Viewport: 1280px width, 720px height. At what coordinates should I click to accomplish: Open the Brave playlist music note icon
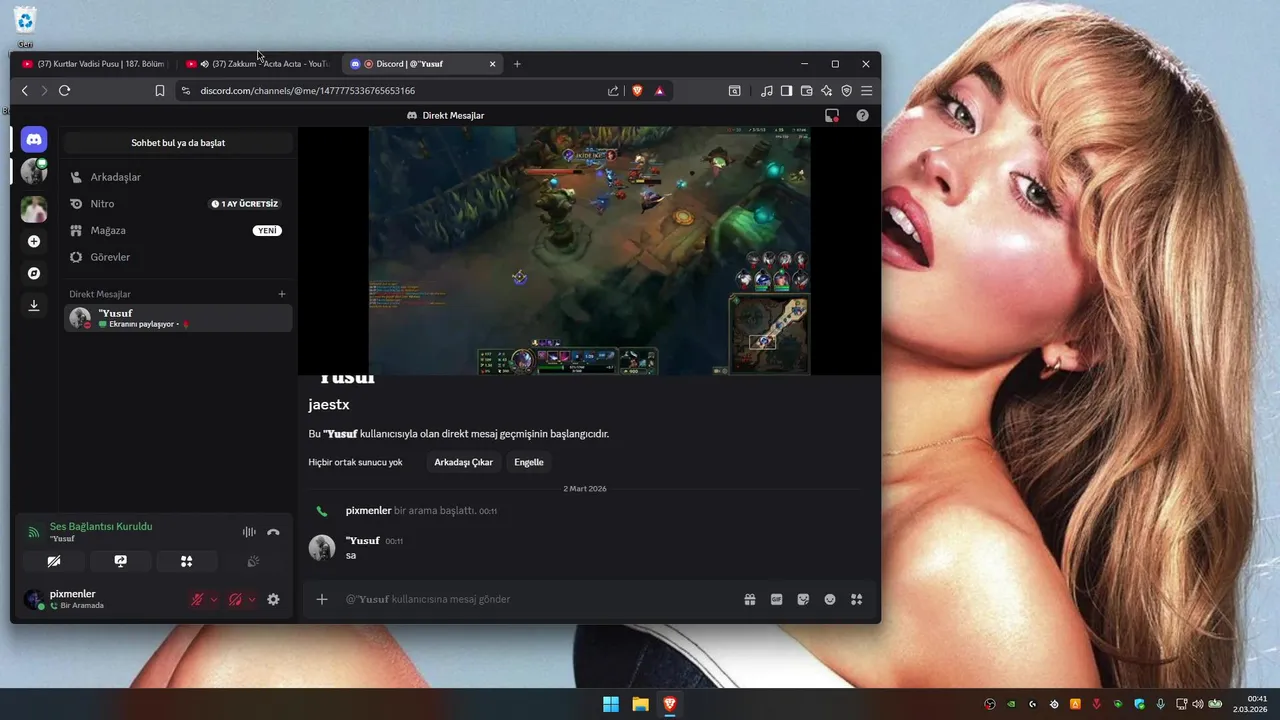coord(767,90)
